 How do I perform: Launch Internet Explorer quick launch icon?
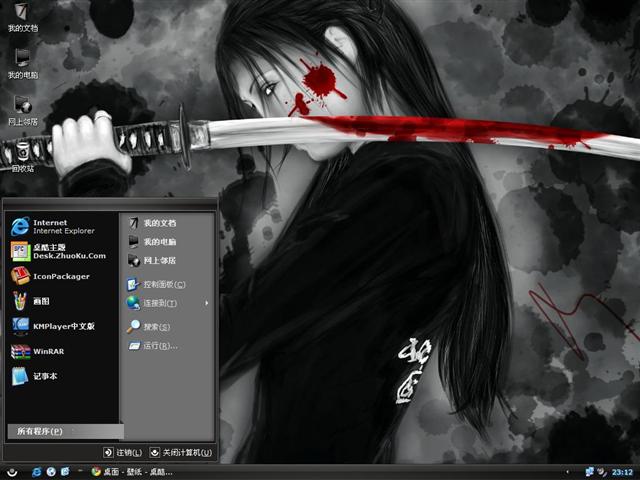pyautogui.click(x=37, y=472)
